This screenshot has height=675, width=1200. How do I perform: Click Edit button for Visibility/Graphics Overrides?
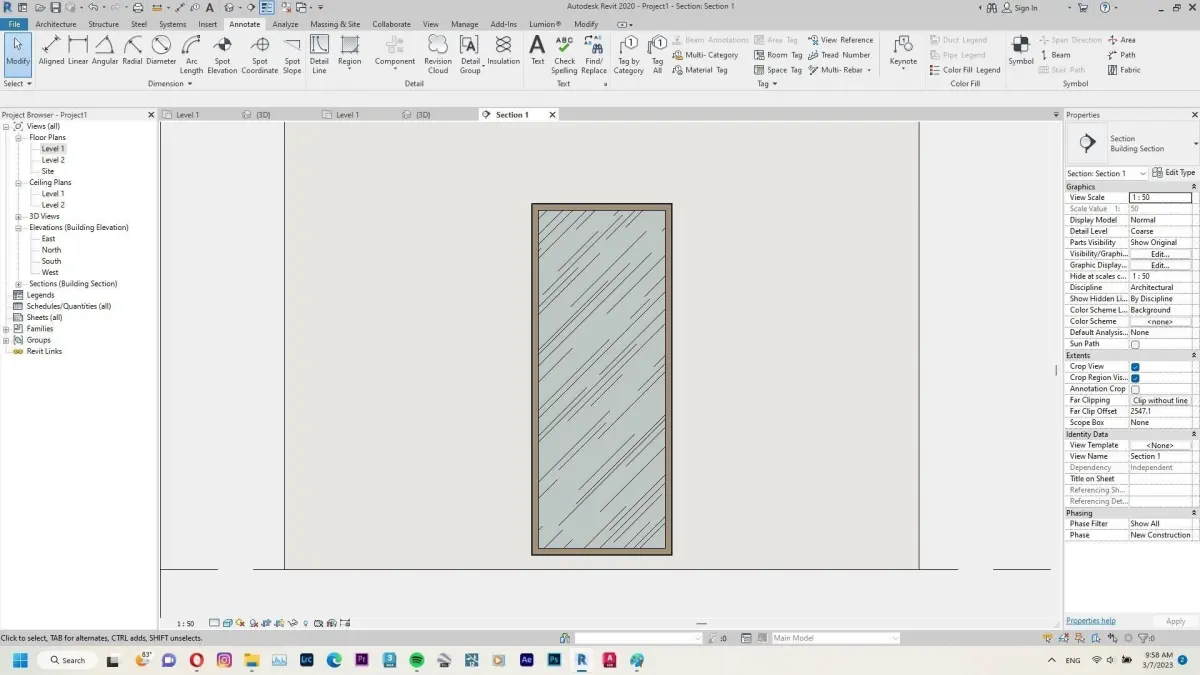[1160, 254]
